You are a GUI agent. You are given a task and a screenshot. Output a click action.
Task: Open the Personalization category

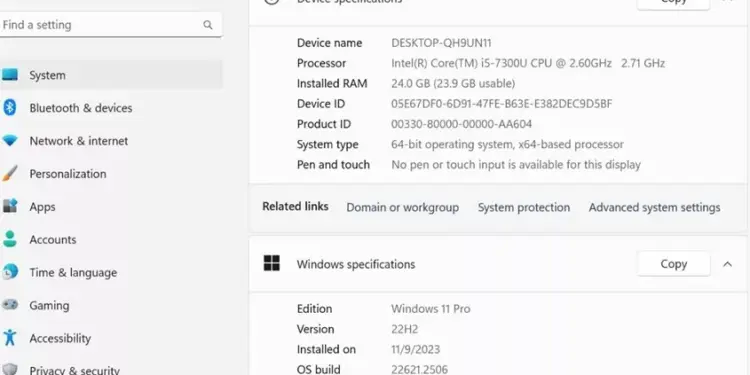[111, 174]
